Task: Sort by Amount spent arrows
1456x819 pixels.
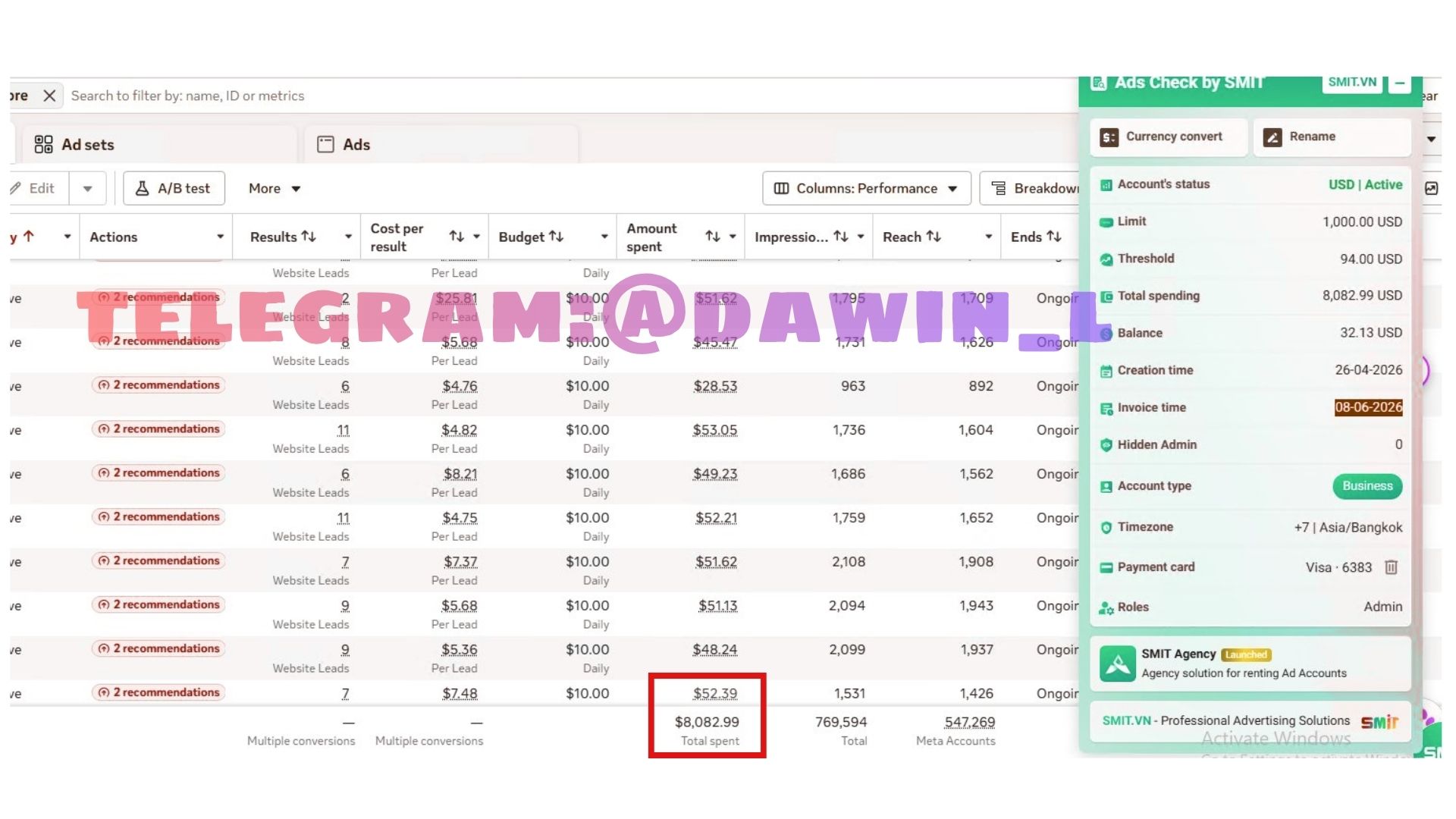Action: click(713, 237)
